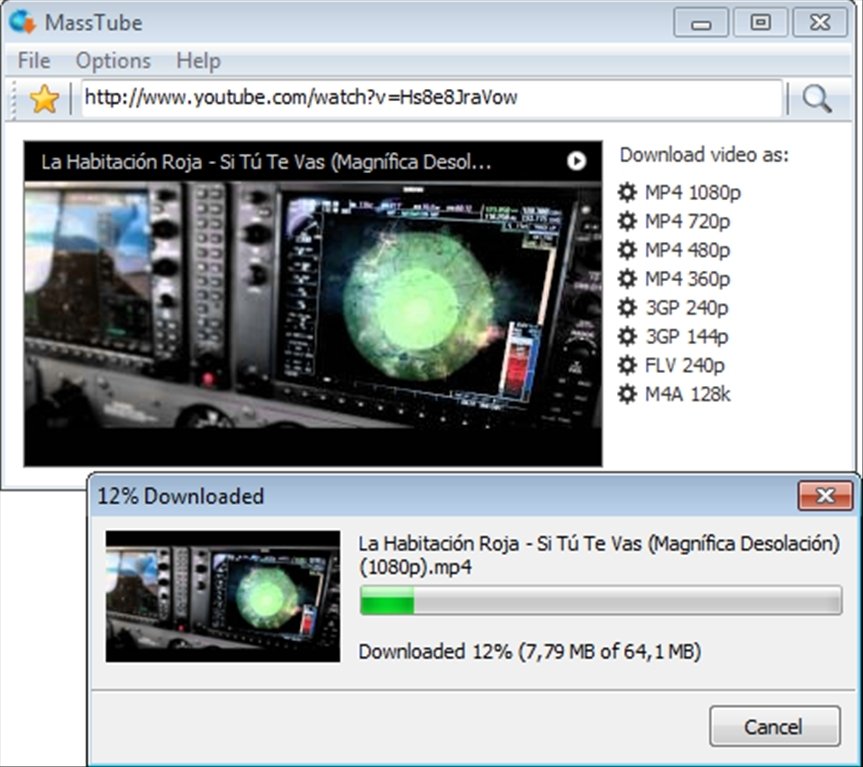Click gear icon beside FLV 240p

tap(627, 365)
